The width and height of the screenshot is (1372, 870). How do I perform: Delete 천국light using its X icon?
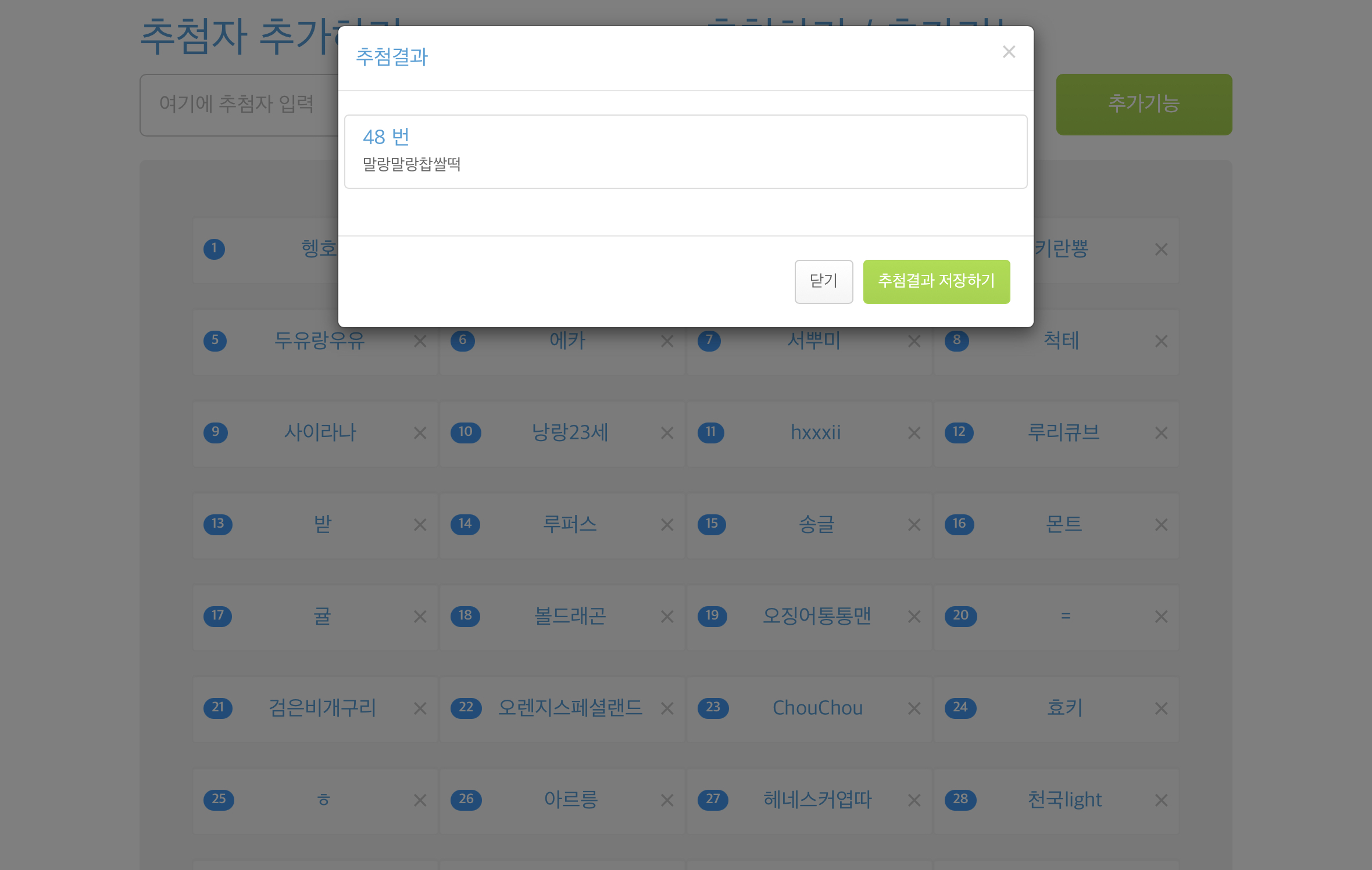click(x=1161, y=800)
